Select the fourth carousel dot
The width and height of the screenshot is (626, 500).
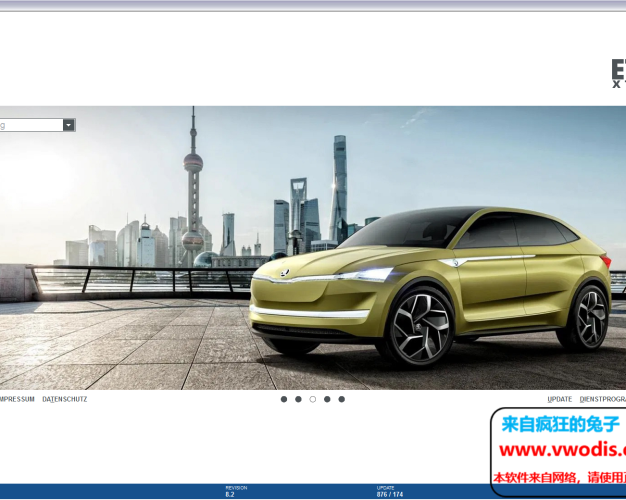click(327, 399)
